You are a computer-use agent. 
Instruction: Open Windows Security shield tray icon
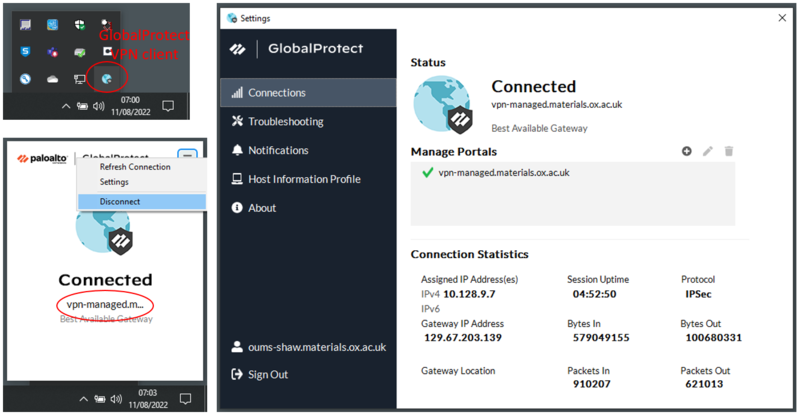coord(80,25)
